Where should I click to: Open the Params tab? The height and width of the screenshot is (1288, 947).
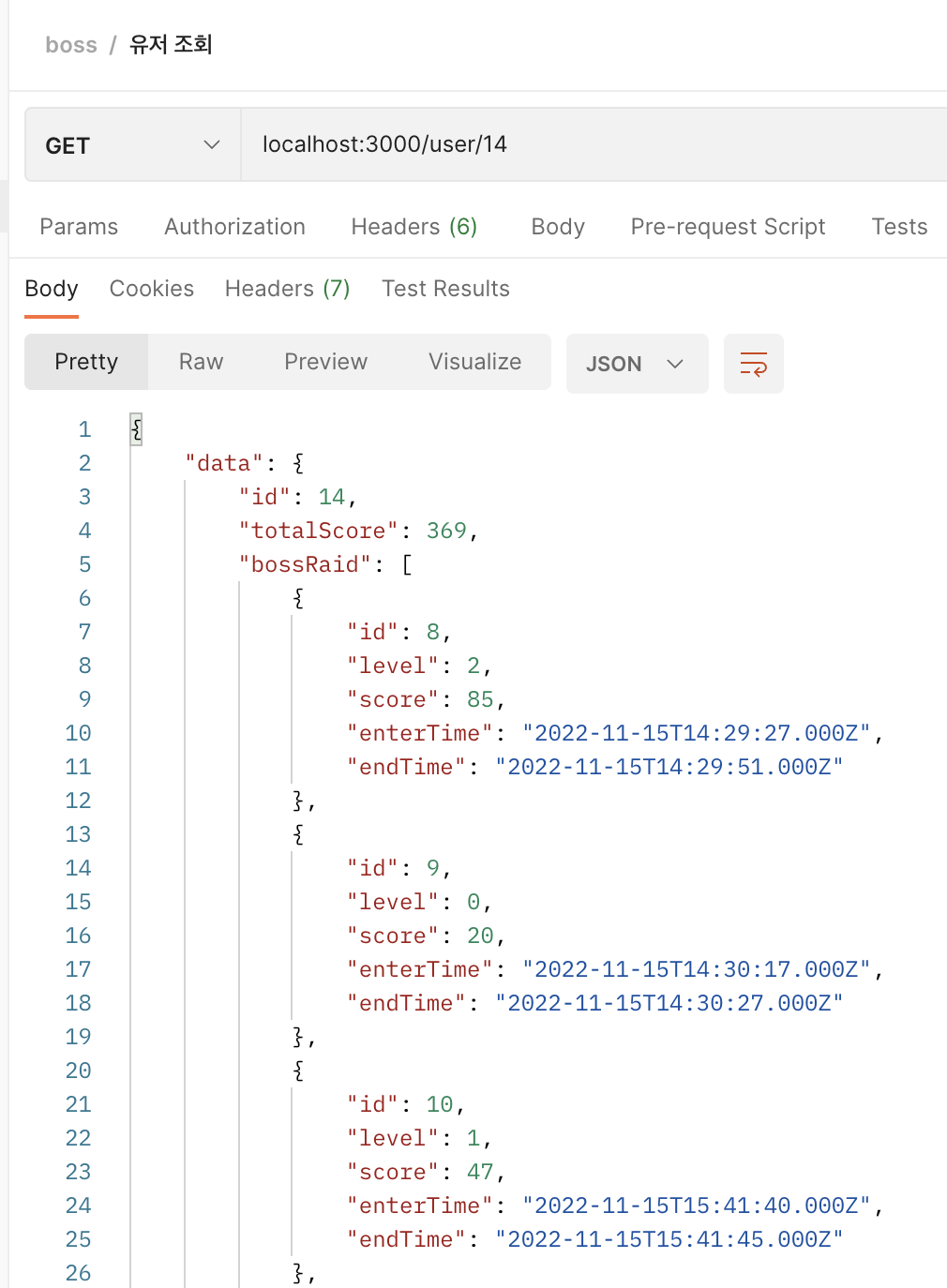click(78, 226)
